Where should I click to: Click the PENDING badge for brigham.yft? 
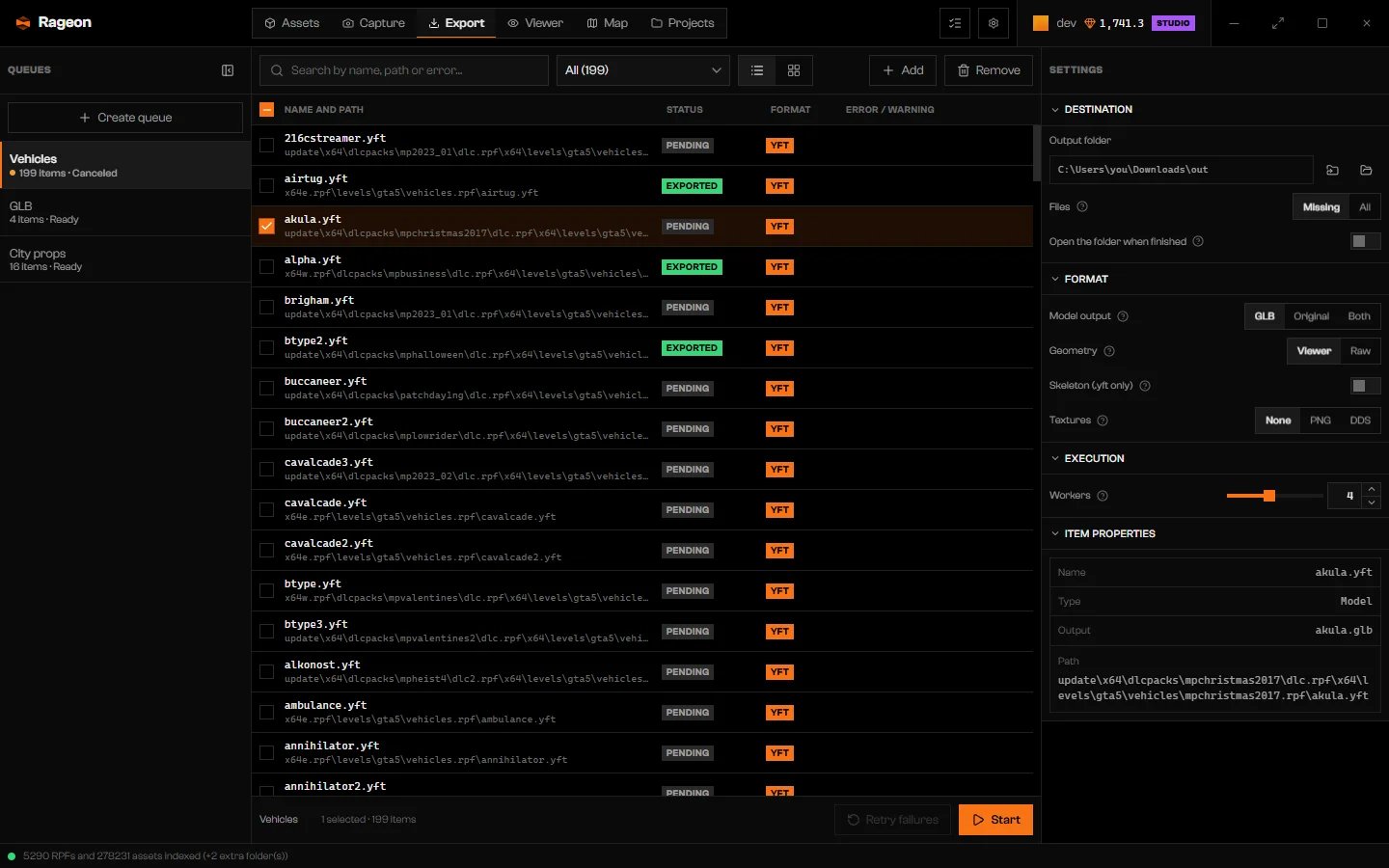pyautogui.click(x=688, y=308)
